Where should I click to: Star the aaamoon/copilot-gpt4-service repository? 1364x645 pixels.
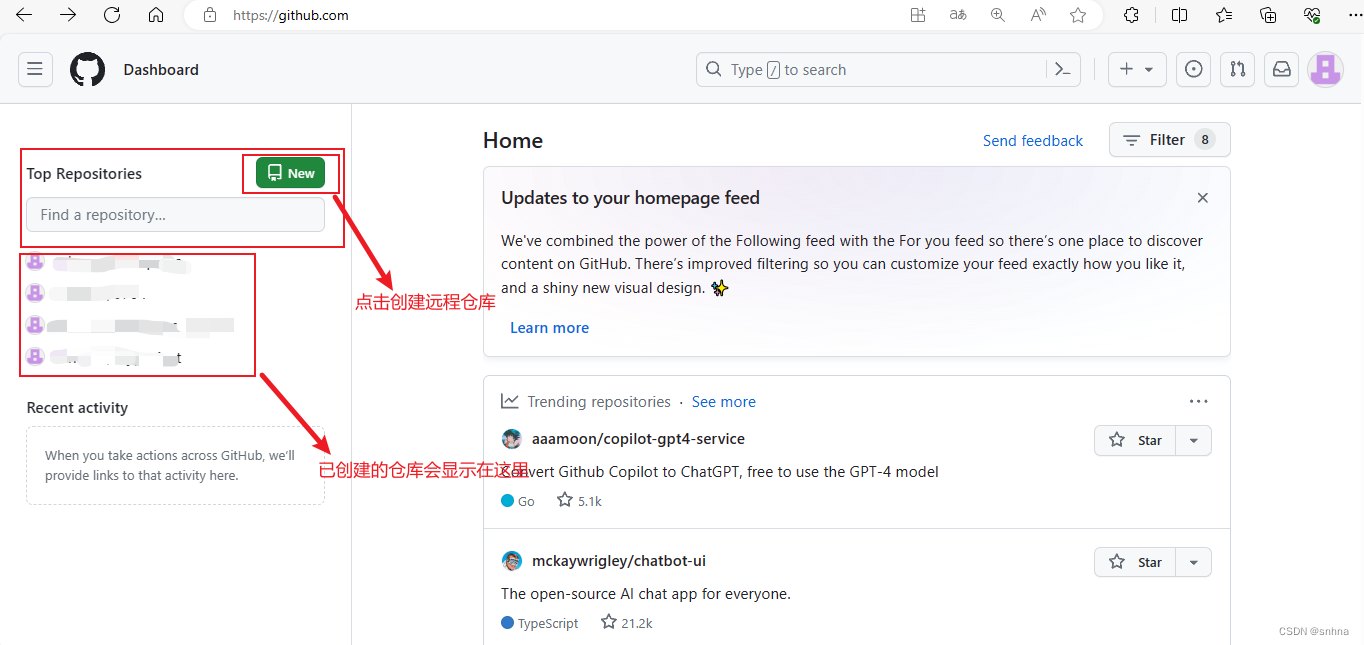(1135, 440)
